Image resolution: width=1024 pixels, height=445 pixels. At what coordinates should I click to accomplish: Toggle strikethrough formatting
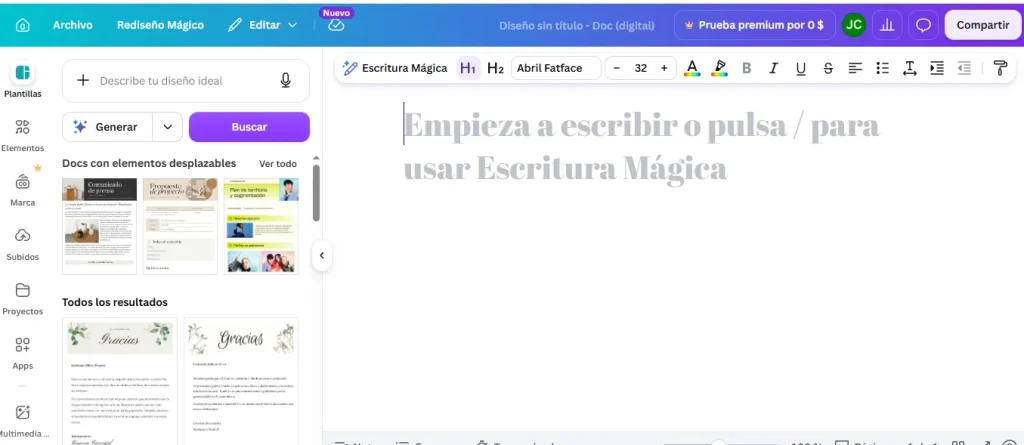pos(828,68)
